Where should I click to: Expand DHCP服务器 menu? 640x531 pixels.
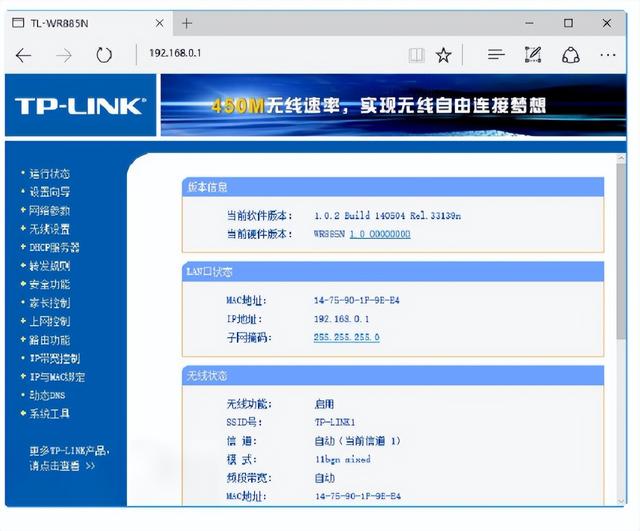[54, 247]
